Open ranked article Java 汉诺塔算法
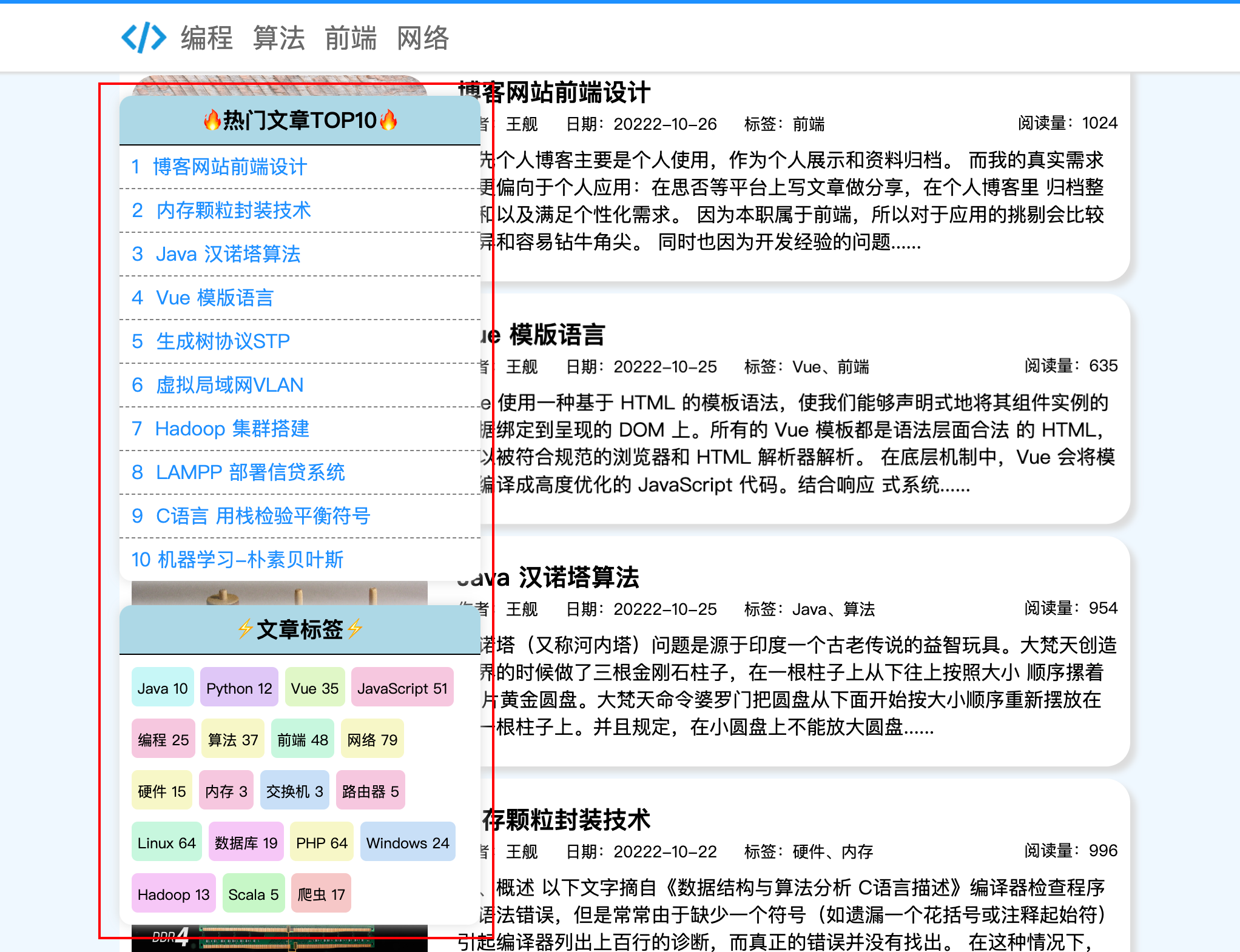Screen dimensions: 1240x952 coord(227,254)
